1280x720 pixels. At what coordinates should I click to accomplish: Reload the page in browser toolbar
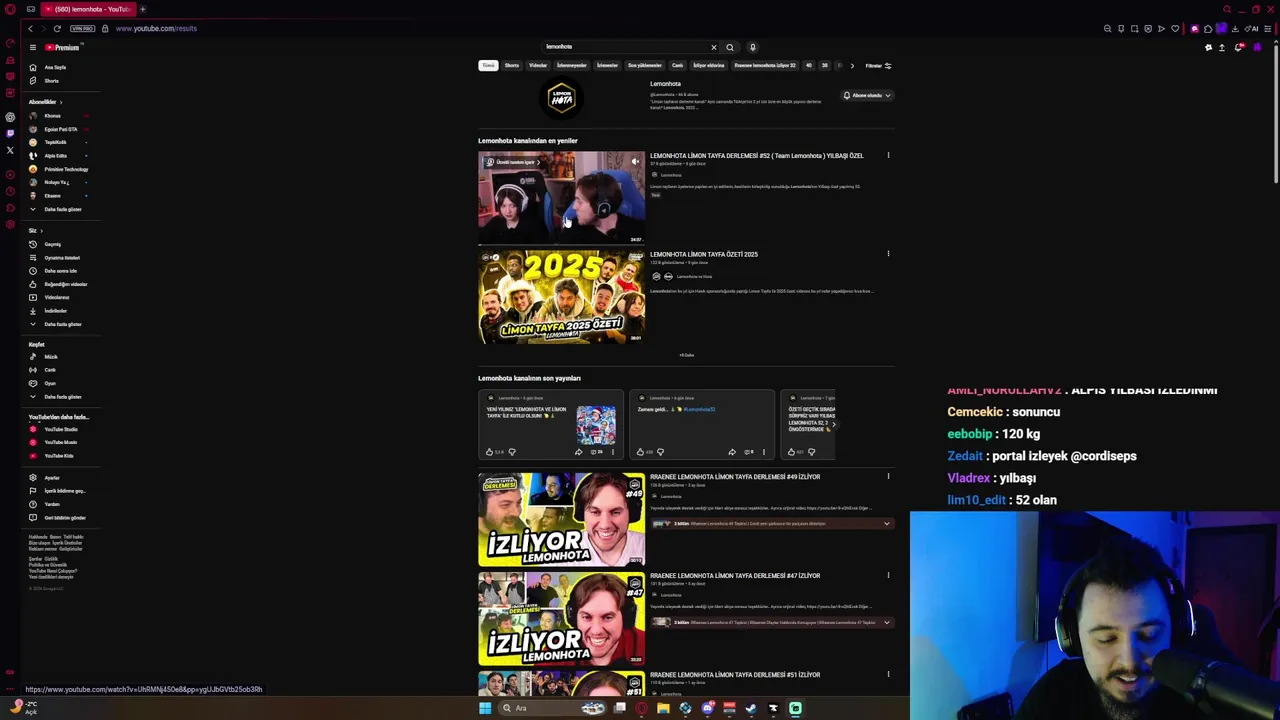(57, 28)
